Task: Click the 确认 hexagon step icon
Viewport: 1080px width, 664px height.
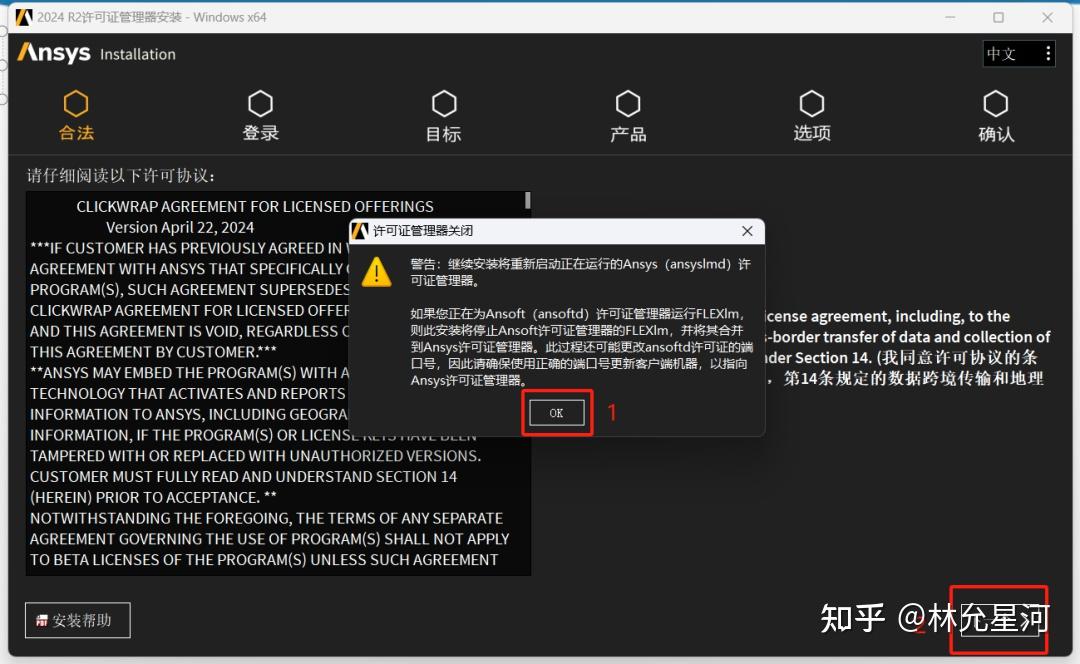Action: click(996, 103)
